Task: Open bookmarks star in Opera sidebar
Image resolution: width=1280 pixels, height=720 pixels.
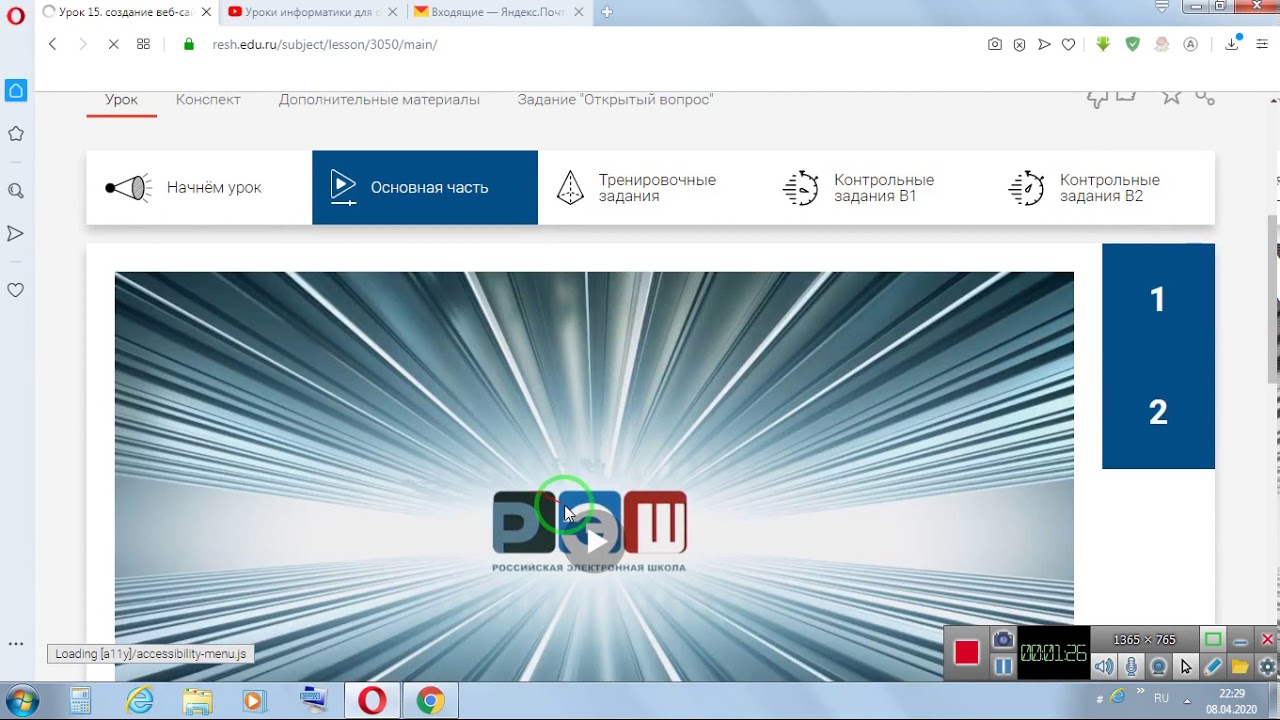Action: (x=15, y=134)
